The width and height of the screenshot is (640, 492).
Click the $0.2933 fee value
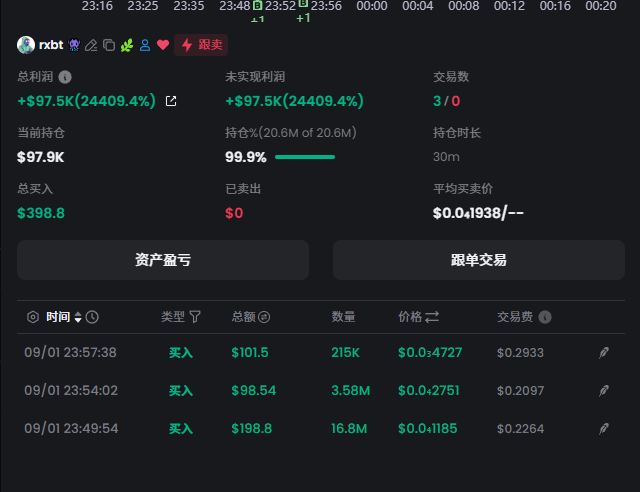[520, 352]
